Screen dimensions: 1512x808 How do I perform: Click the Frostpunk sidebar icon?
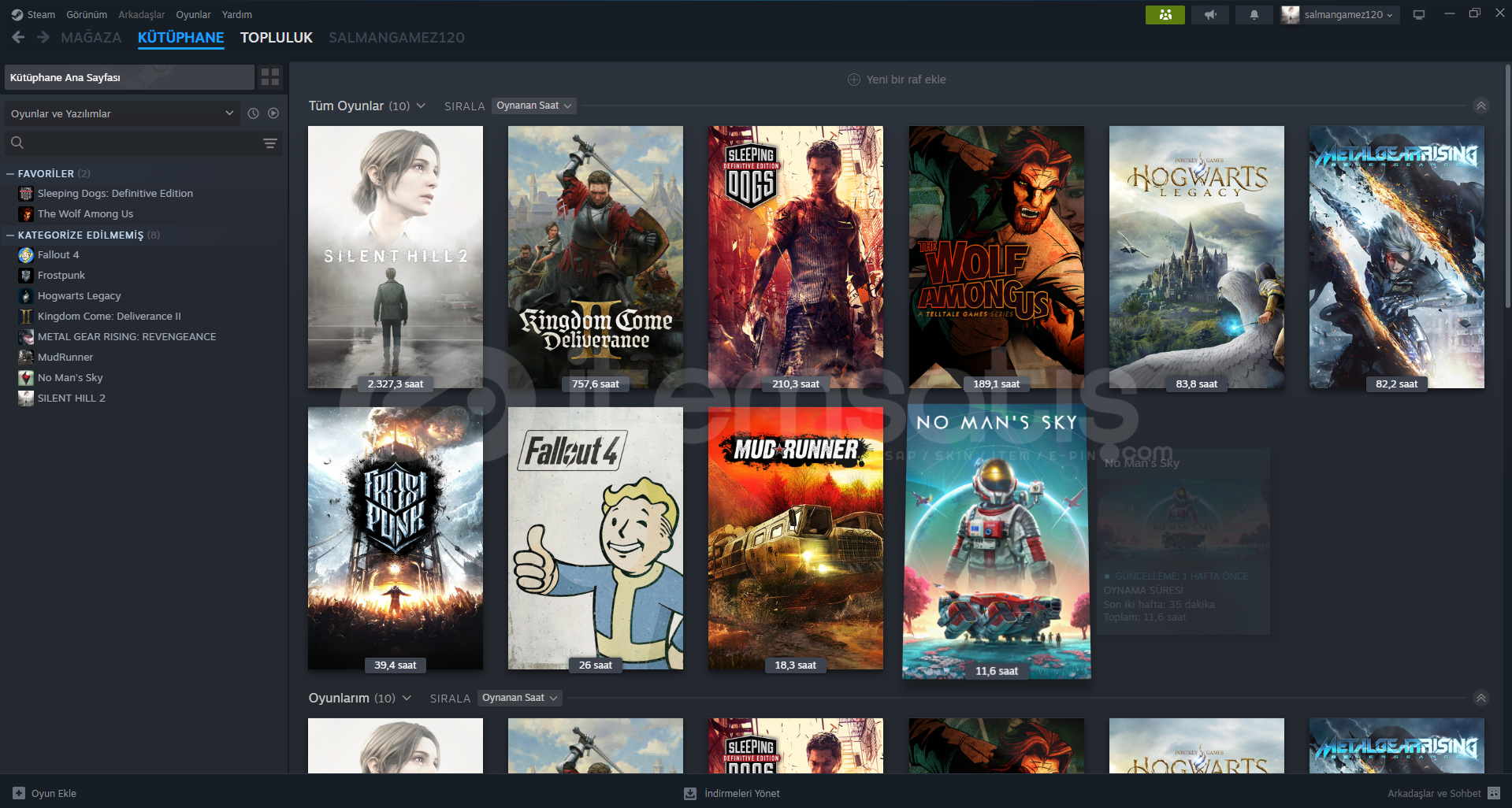[x=26, y=276]
